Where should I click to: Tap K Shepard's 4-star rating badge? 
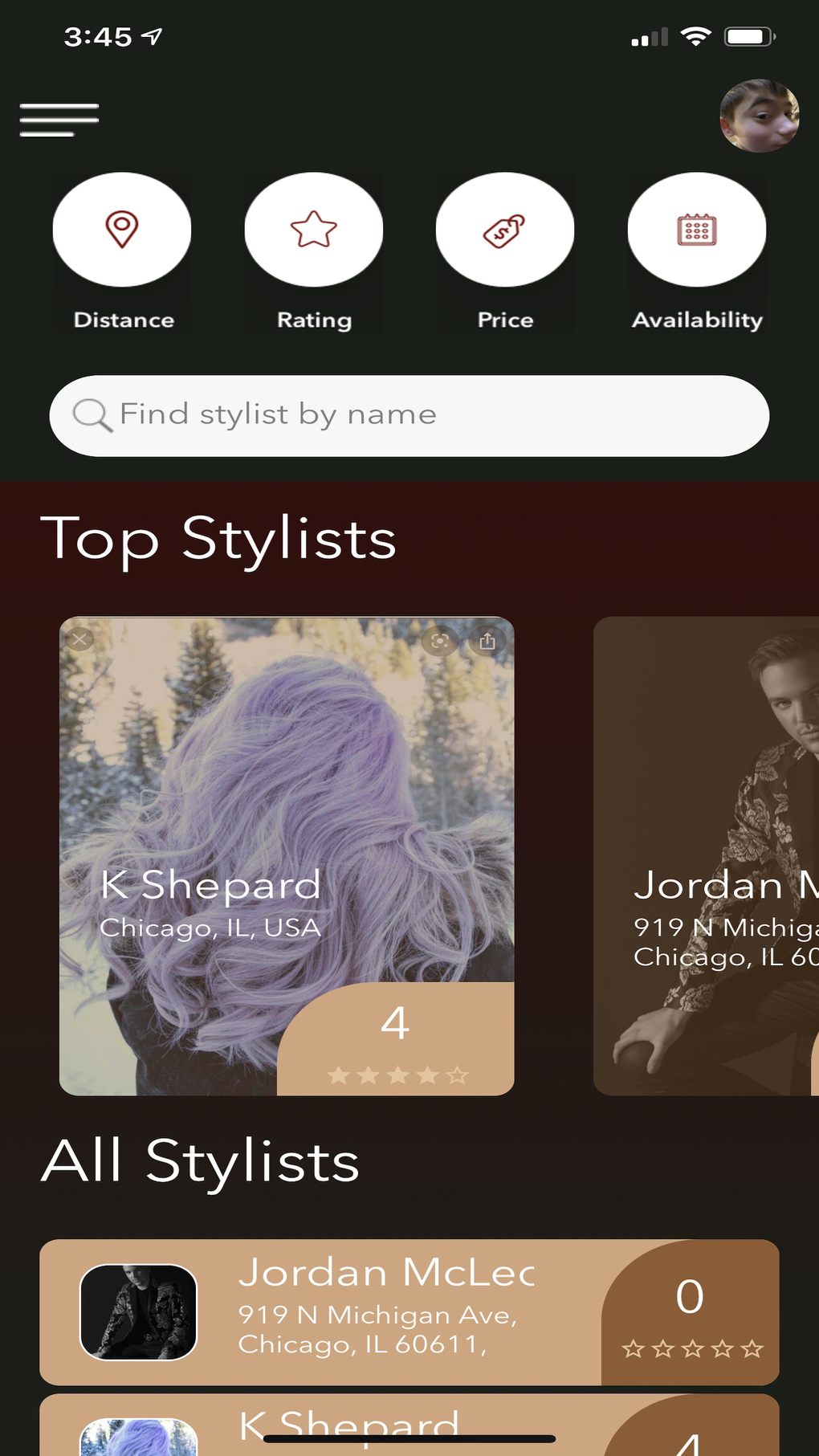pos(396,1040)
